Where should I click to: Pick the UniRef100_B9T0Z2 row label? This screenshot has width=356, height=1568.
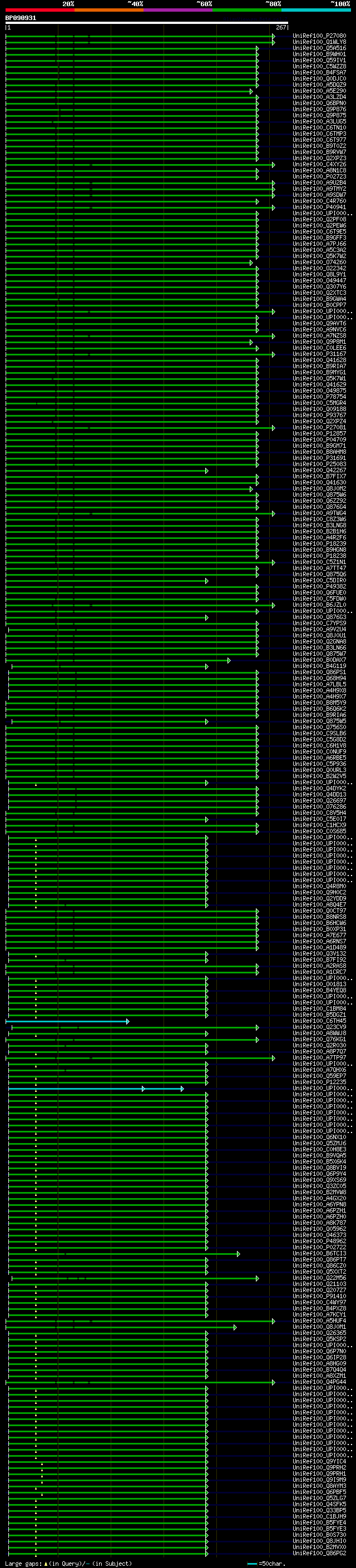coord(319,146)
